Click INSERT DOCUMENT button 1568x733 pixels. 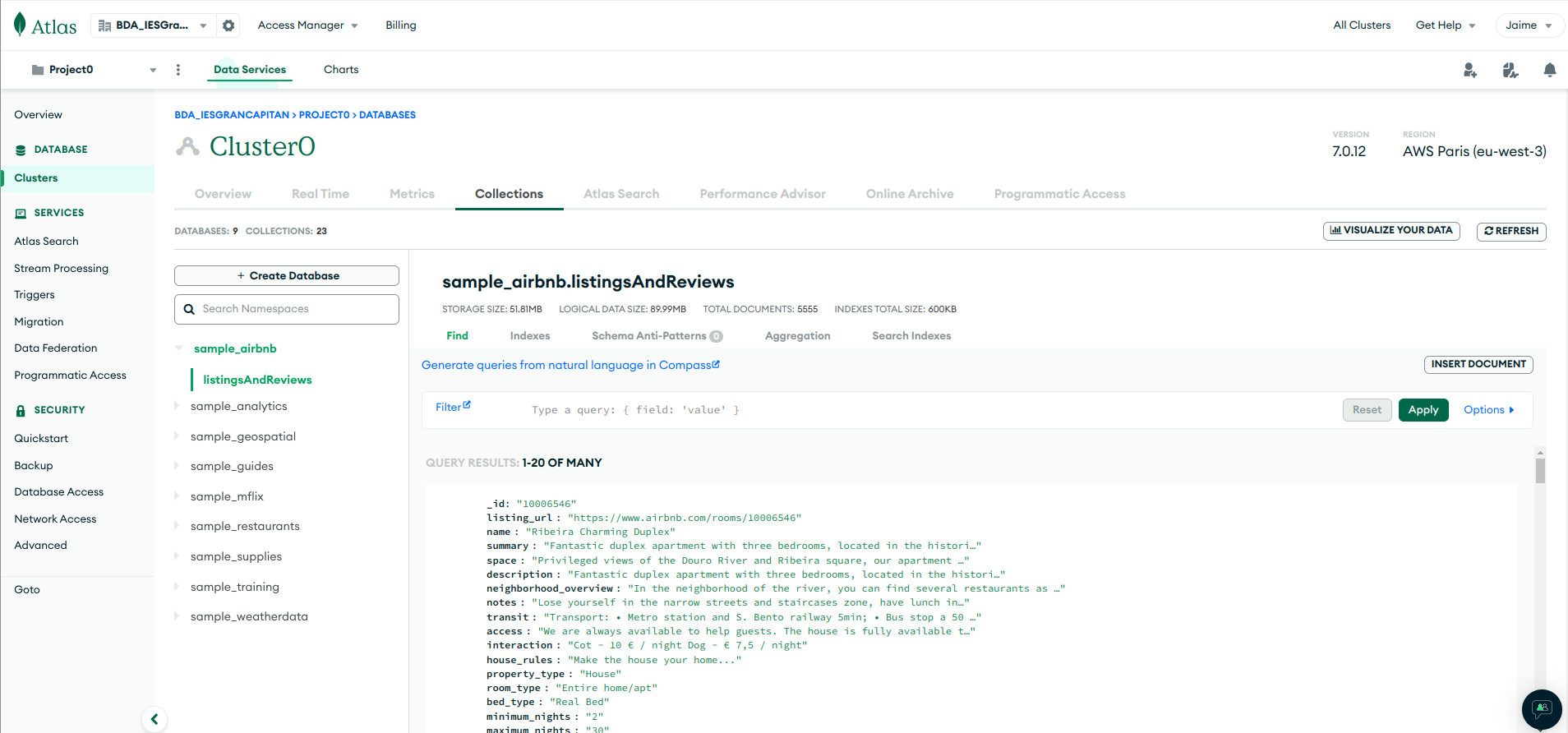(x=1478, y=364)
